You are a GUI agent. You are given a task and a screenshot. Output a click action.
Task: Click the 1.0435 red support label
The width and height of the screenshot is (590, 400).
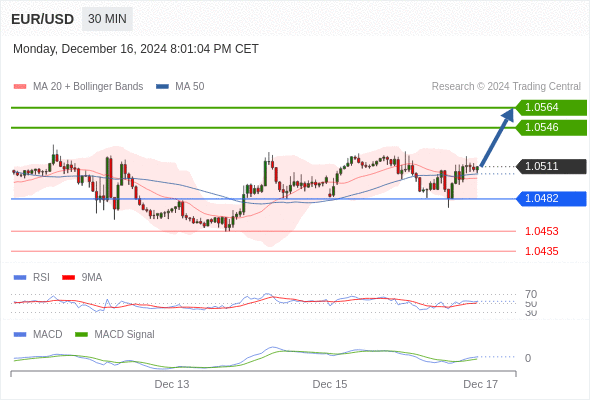click(x=541, y=251)
